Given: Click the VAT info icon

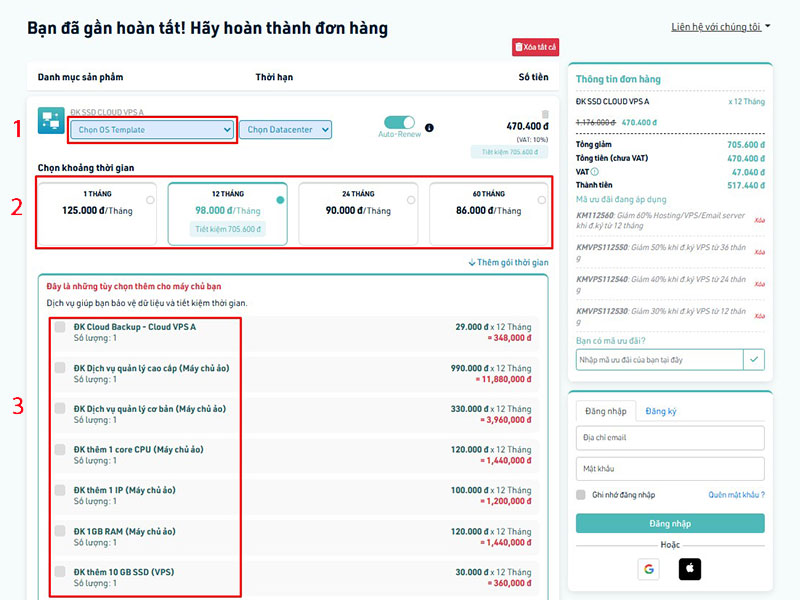Looking at the screenshot, I should coord(763,171).
